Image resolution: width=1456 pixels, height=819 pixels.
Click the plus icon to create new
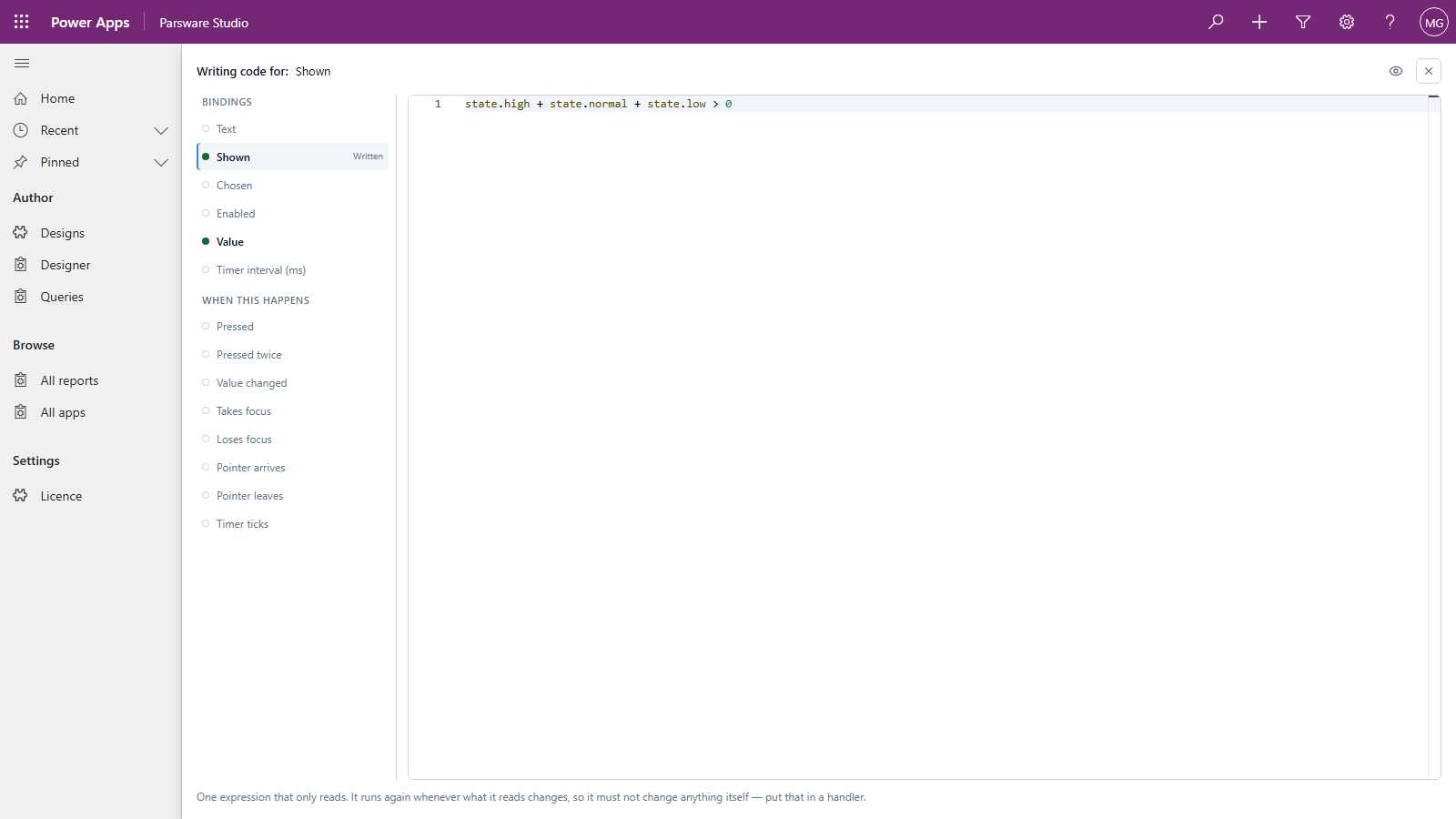point(1259,22)
